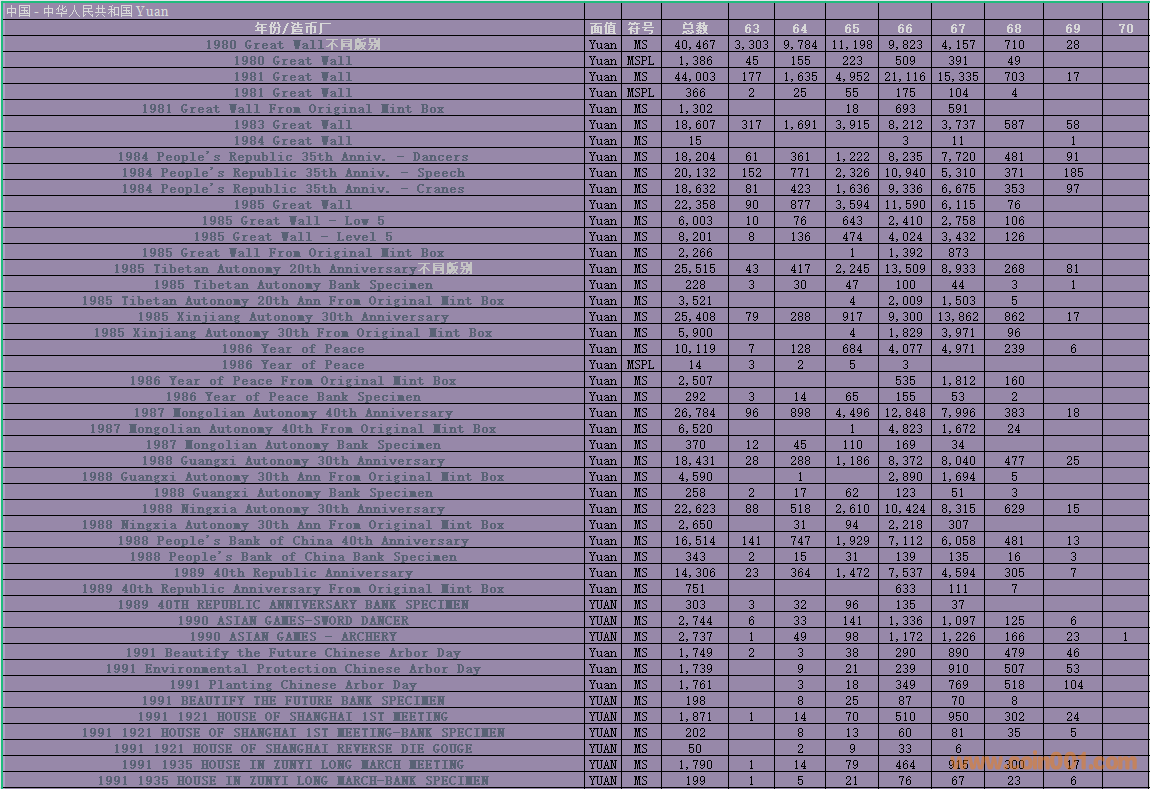The image size is (1150, 789).
Task: Click the 年份/造币厂 column header
Action: coord(293,28)
